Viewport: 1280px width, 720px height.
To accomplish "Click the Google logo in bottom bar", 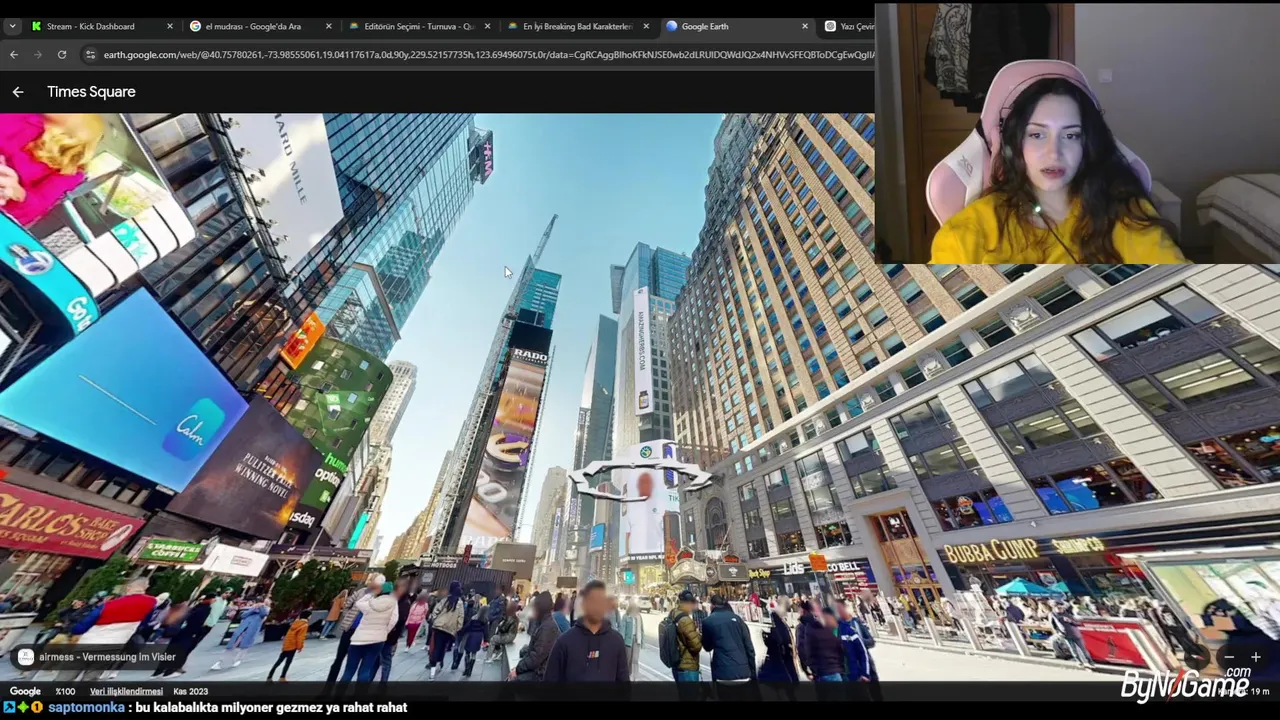I will pos(25,691).
